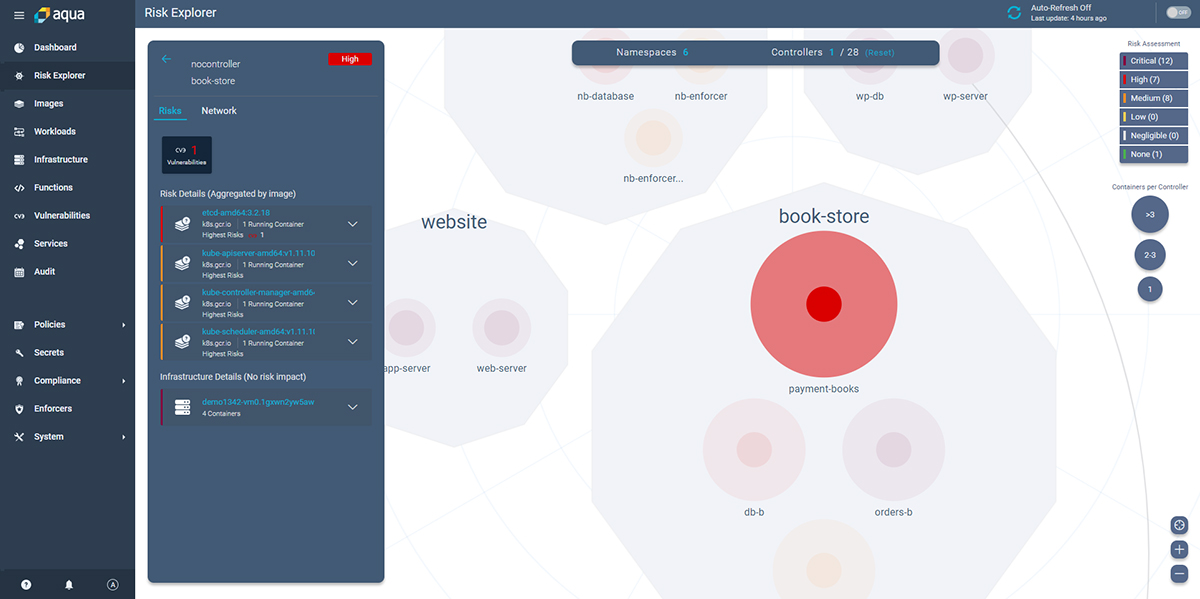
Task: Toggle the Critical (12) risk filter
Action: 1154,61
